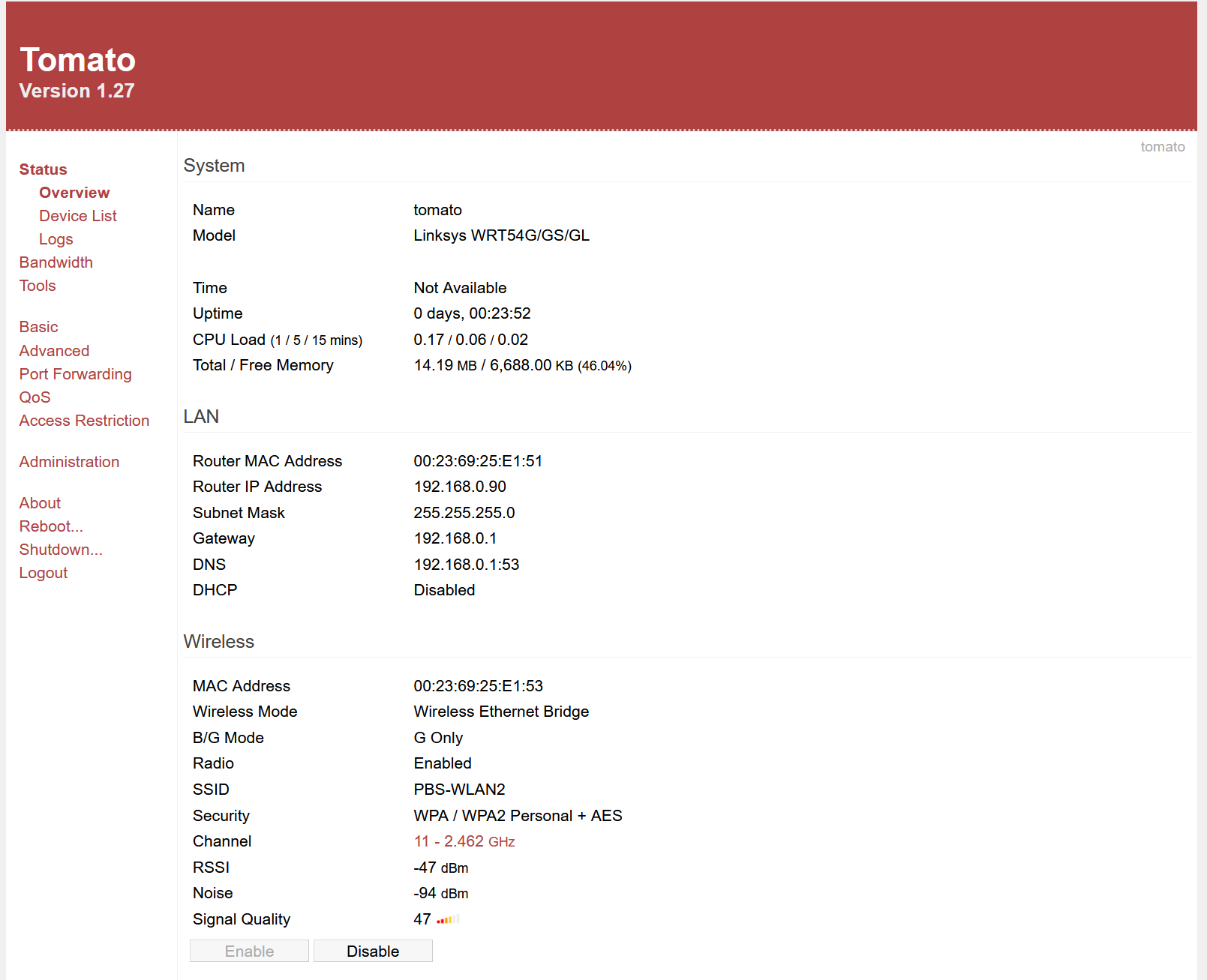Go to the Logs page
Image resolution: width=1207 pixels, height=980 pixels.
click(56, 239)
